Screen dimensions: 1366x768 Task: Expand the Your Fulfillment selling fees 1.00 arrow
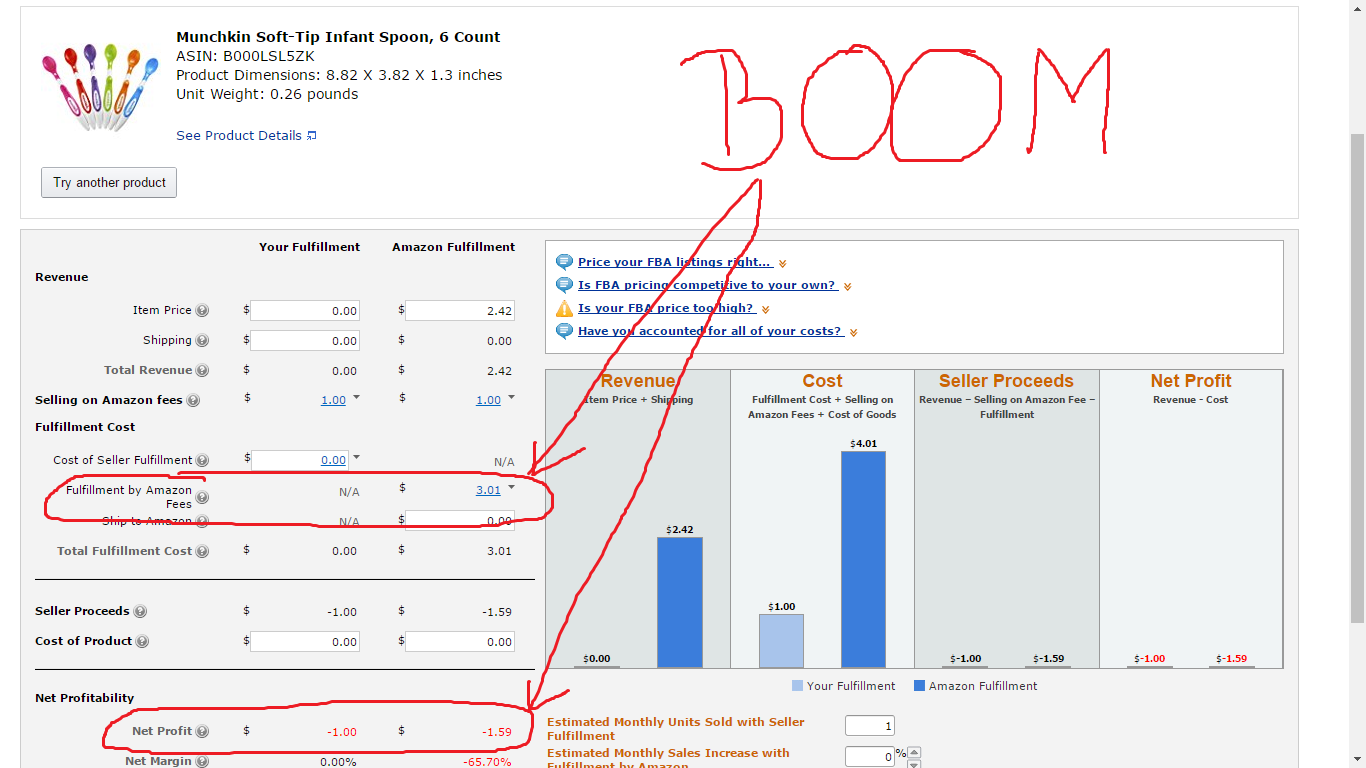356,398
